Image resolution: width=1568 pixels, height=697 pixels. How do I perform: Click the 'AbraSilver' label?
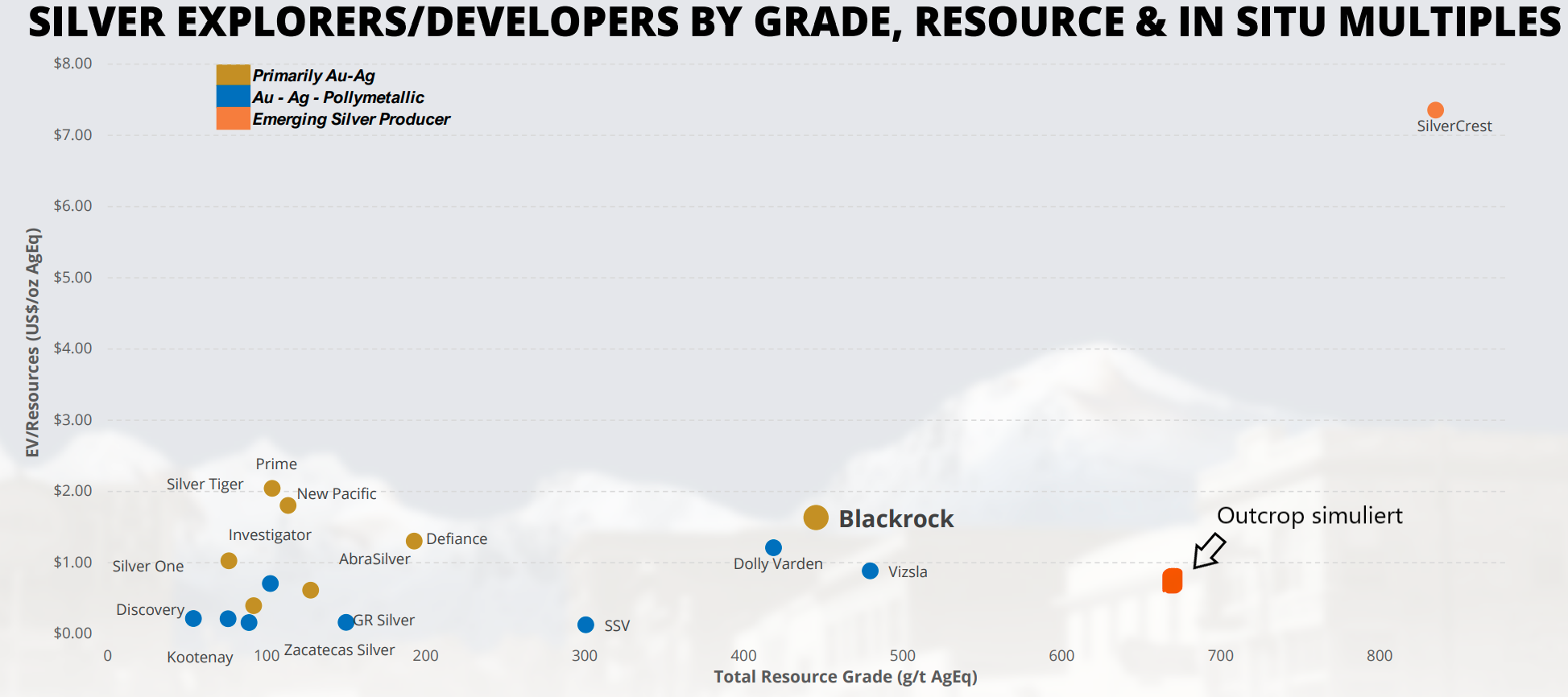[374, 559]
